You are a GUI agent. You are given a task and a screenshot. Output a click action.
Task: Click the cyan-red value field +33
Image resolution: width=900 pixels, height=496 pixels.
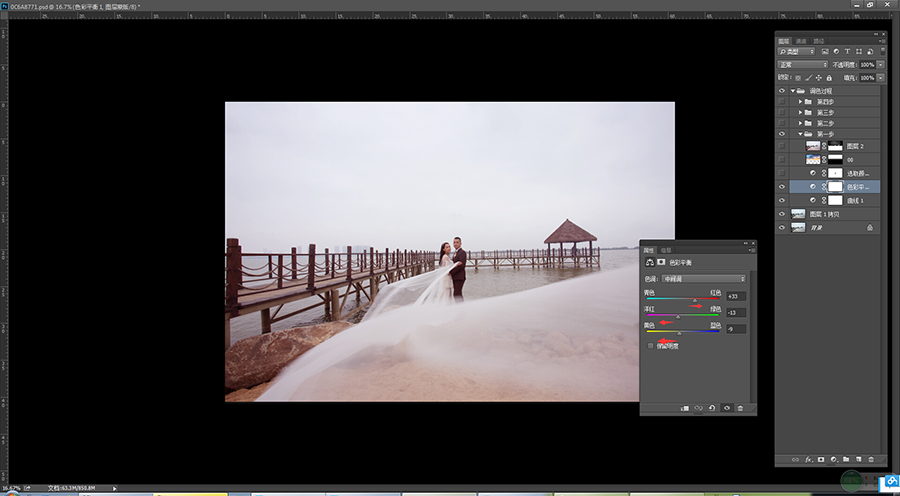(735, 296)
